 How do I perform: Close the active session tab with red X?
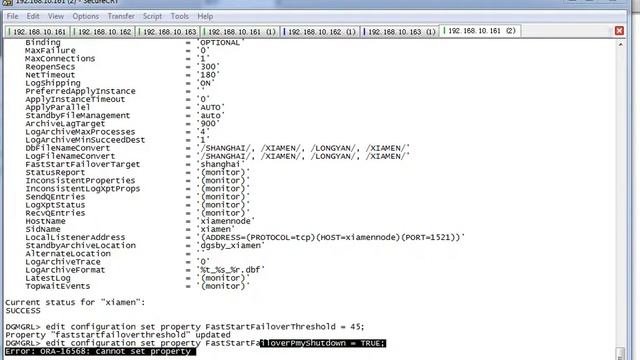coord(619,31)
